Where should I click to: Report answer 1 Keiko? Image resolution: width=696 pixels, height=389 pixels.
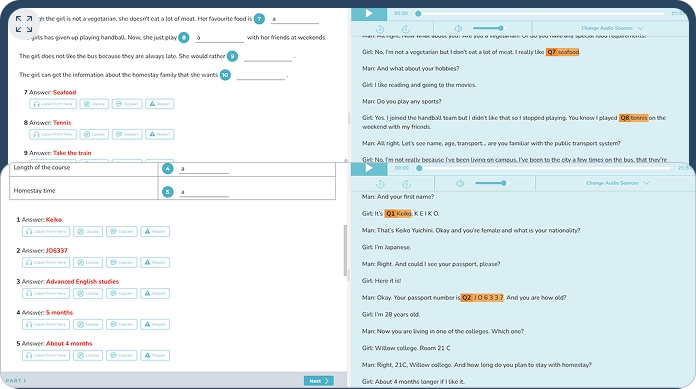pos(155,231)
